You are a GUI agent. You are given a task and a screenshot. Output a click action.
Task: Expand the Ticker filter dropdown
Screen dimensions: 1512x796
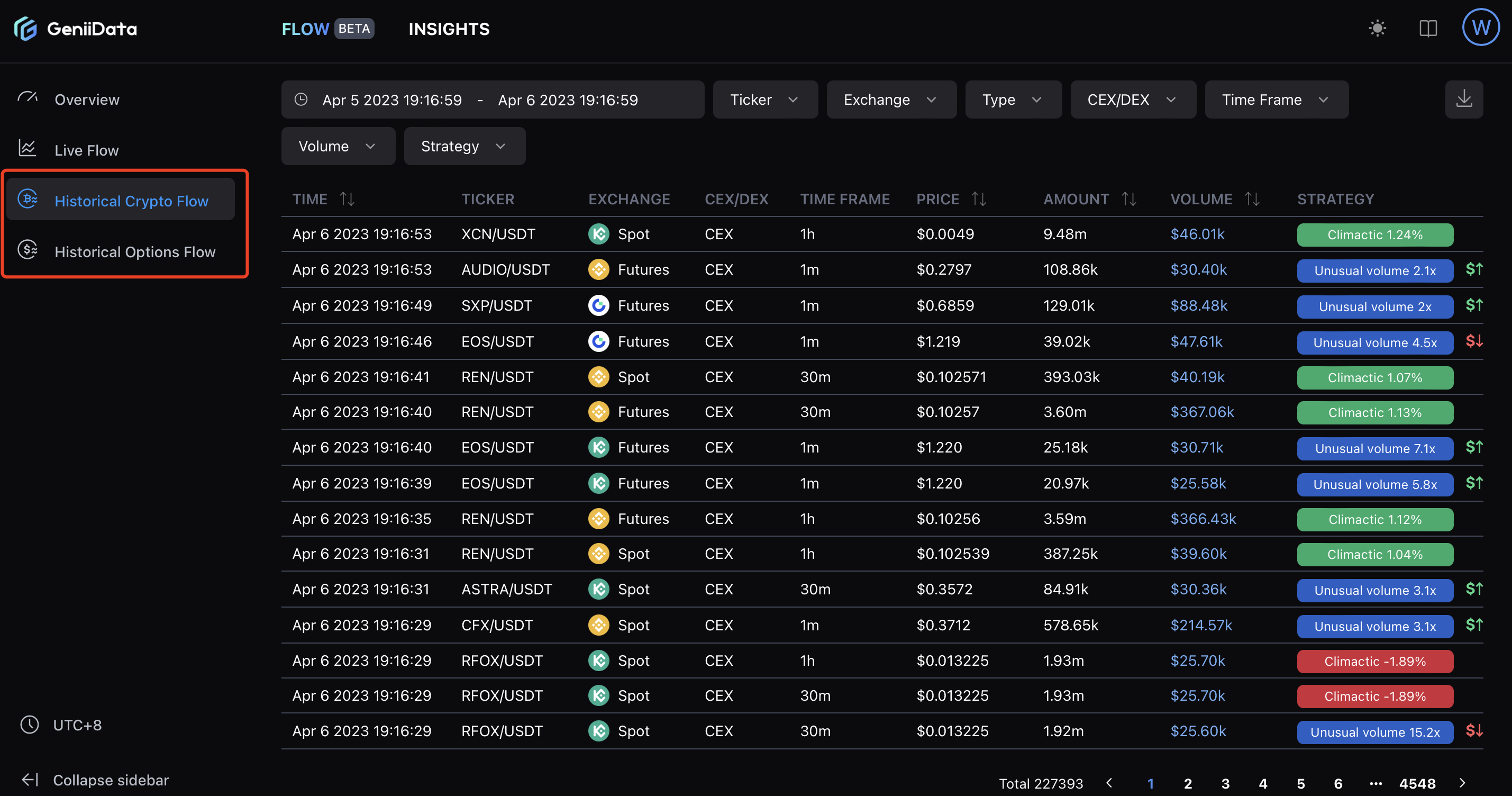coord(764,100)
